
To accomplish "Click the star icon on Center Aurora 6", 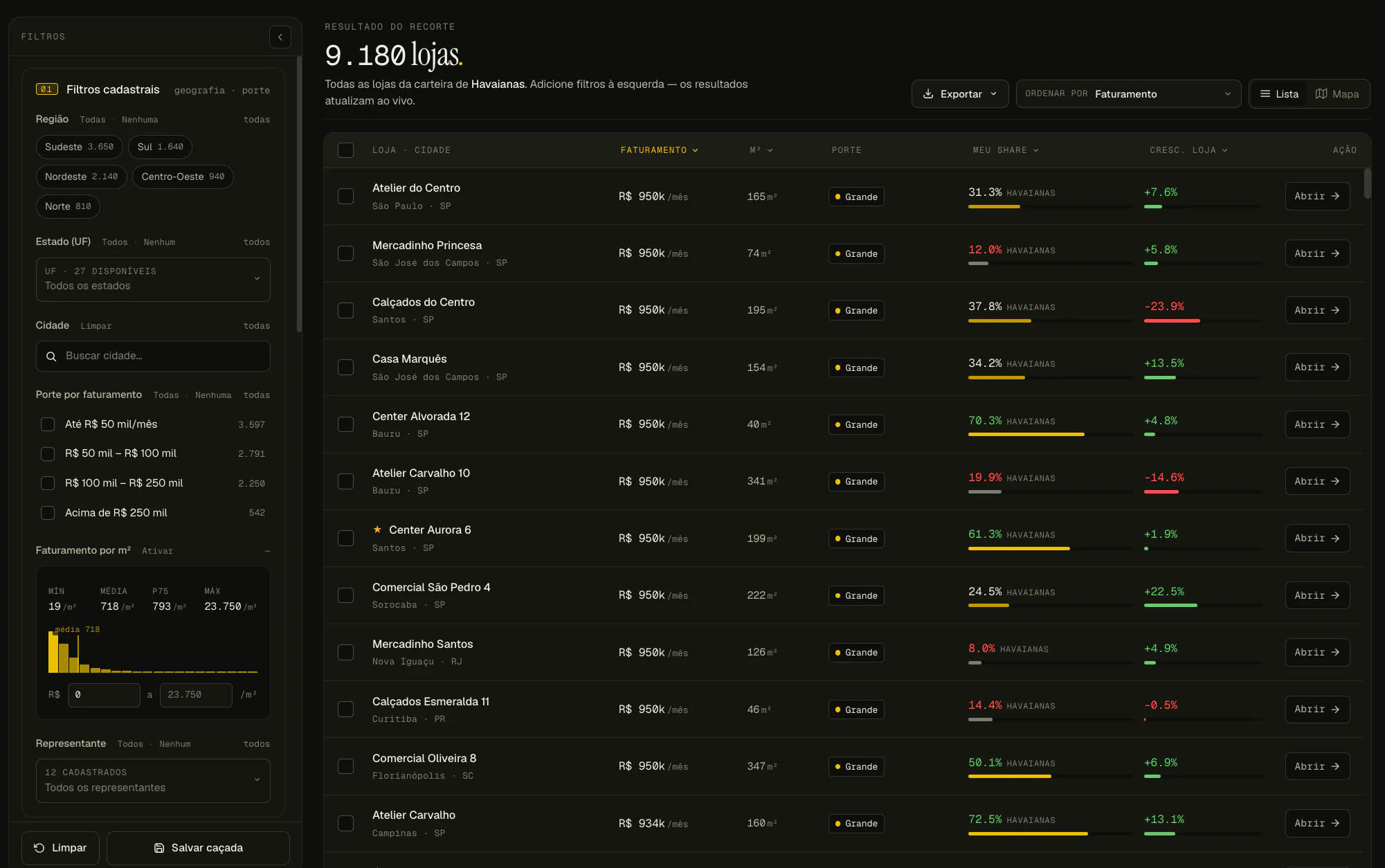I will pyautogui.click(x=377, y=530).
